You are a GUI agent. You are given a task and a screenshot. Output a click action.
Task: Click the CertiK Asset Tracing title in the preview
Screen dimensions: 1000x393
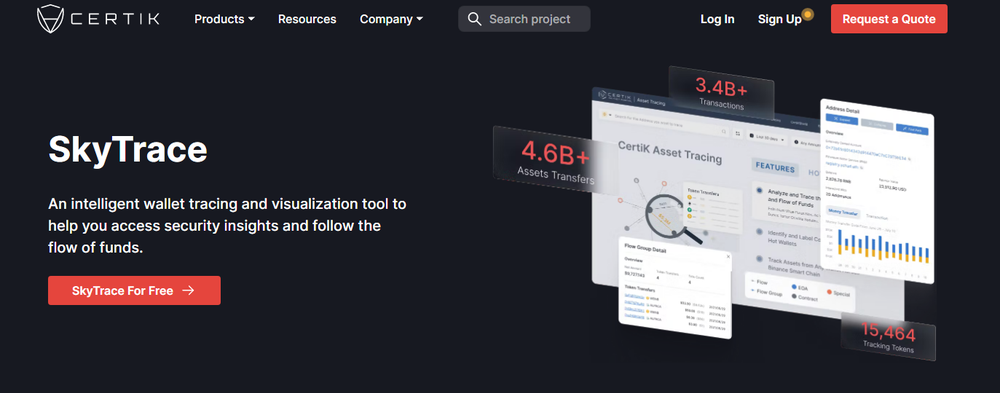click(x=670, y=152)
